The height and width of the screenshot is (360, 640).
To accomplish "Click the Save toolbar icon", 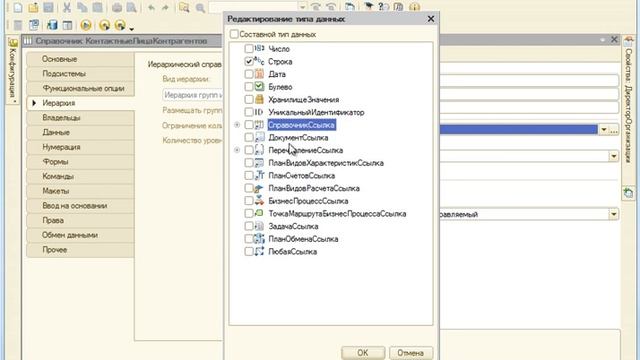I will tap(49, 7).
